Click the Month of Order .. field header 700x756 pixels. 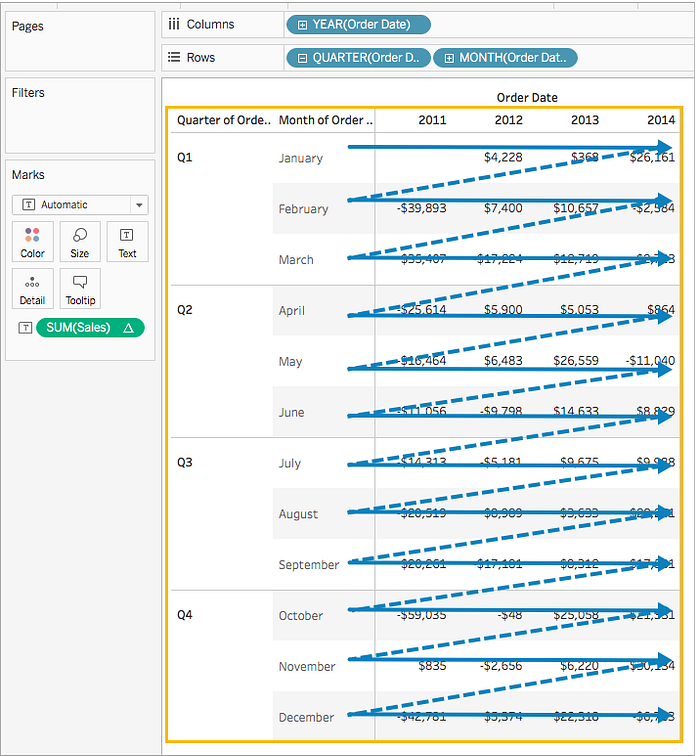tap(325, 120)
